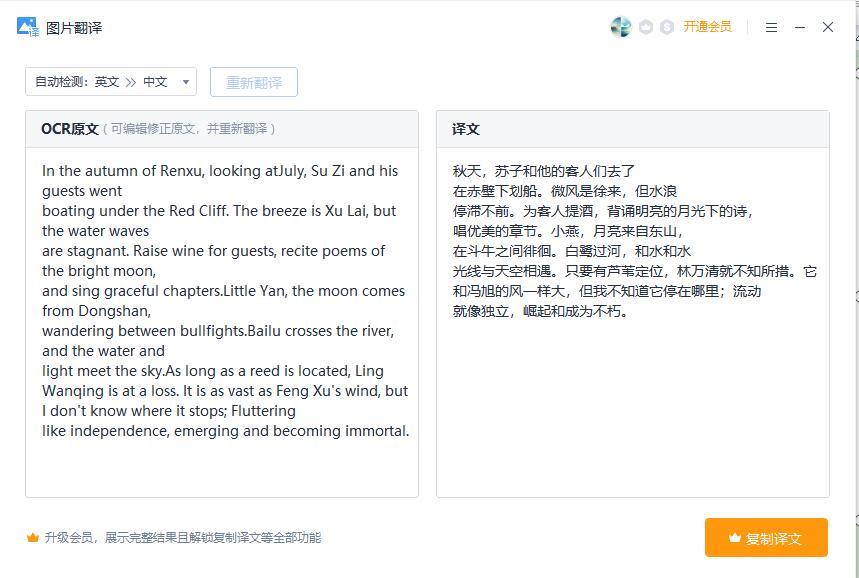The width and height of the screenshot is (859, 578).
Task: Click the grey crown VIP badge icon
Action: click(646, 27)
